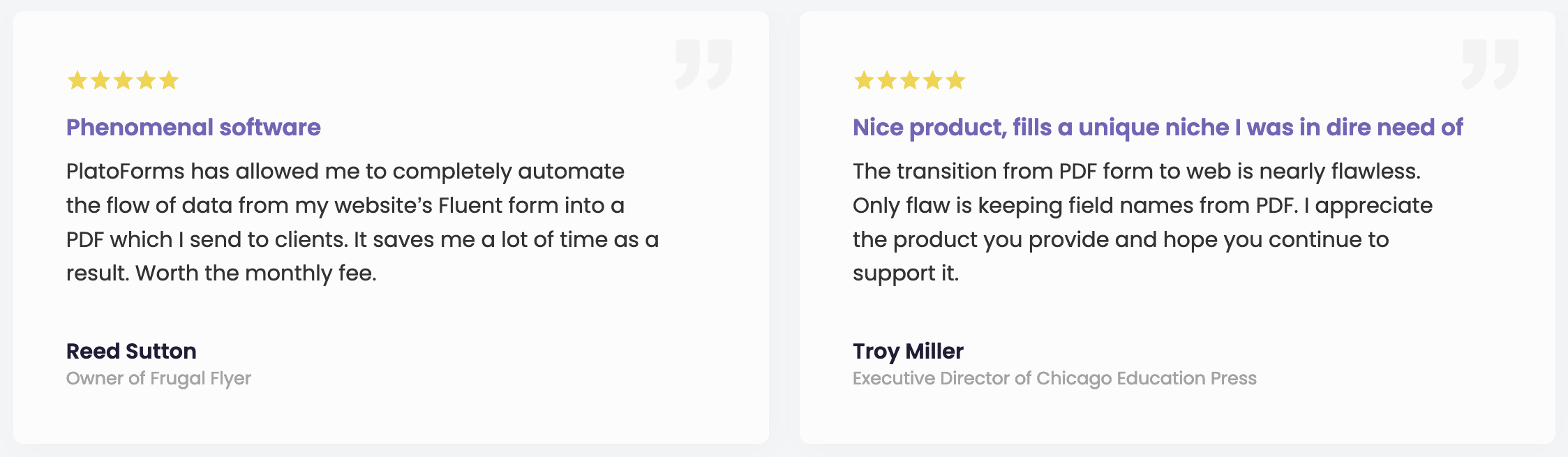
Task: Click the fifth star in Troy Miller's rating
Action: 955,81
